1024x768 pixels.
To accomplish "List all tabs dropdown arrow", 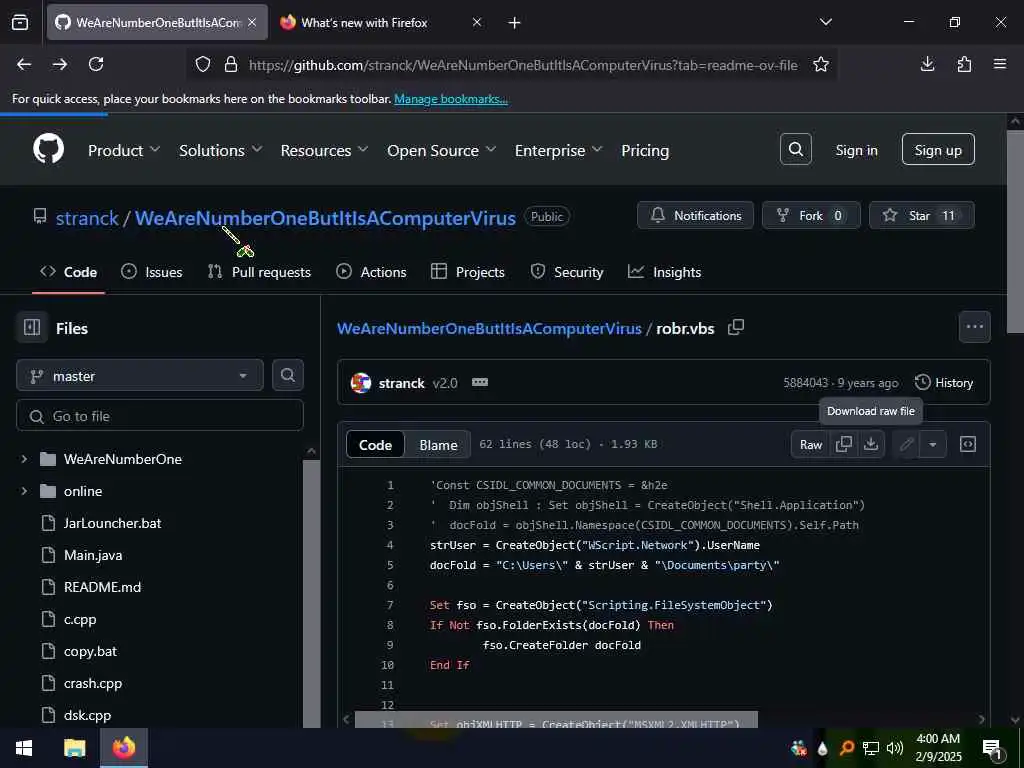I will pyautogui.click(x=826, y=22).
